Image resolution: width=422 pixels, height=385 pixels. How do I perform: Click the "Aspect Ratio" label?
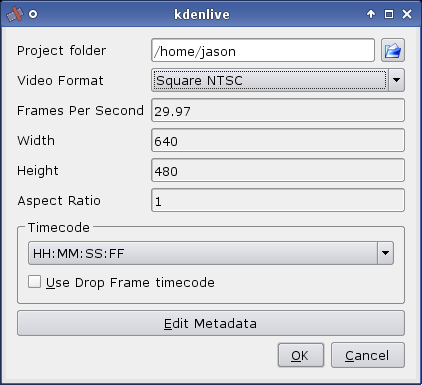click(x=59, y=201)
